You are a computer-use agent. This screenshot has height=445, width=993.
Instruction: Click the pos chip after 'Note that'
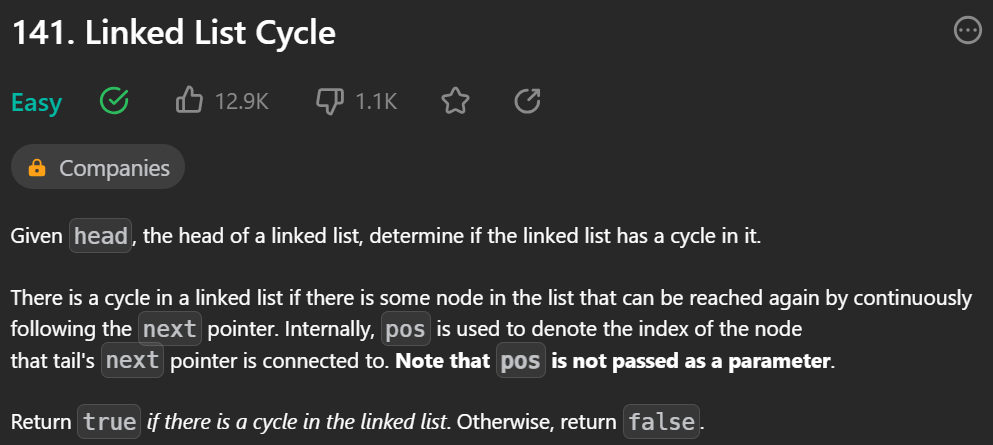tap(521, 360)
